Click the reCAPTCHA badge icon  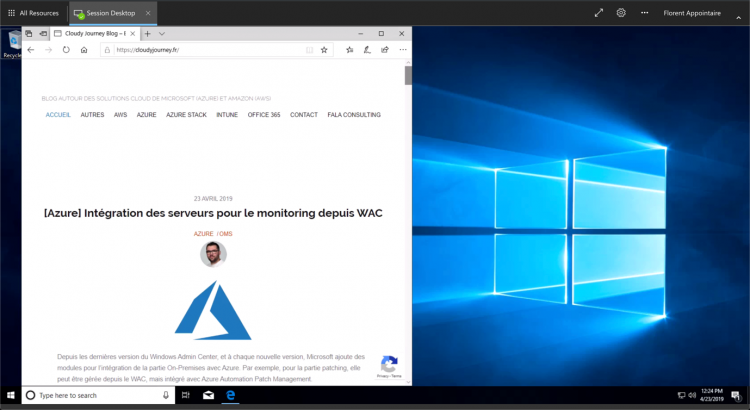(389, 366)
